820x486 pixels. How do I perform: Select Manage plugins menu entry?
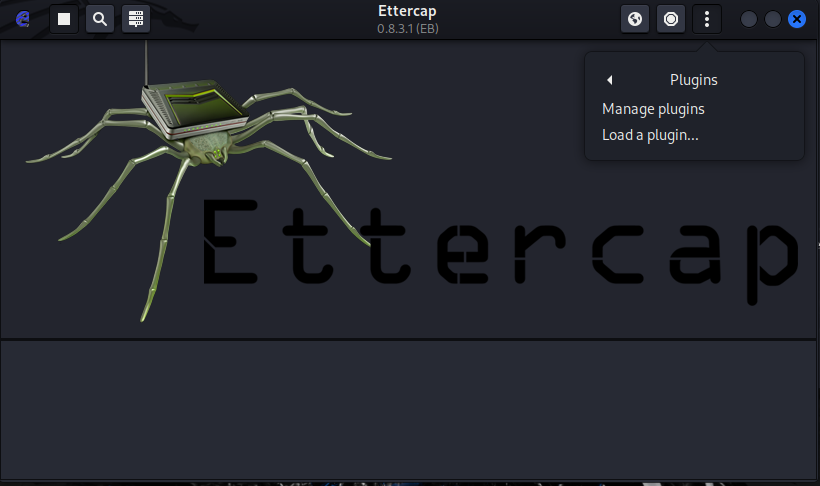pos(653,109)
